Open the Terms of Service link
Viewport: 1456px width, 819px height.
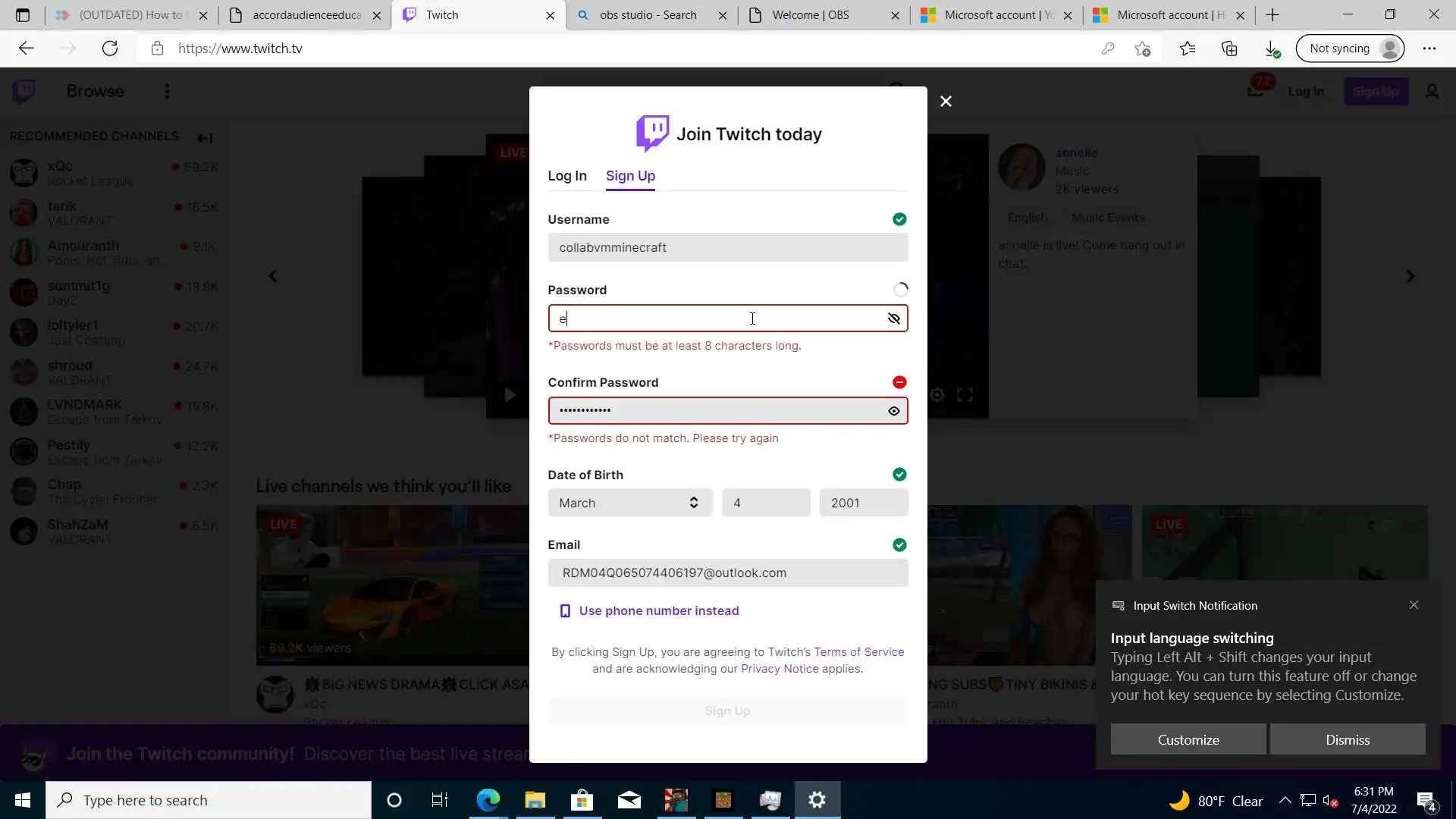pos(858,652)
